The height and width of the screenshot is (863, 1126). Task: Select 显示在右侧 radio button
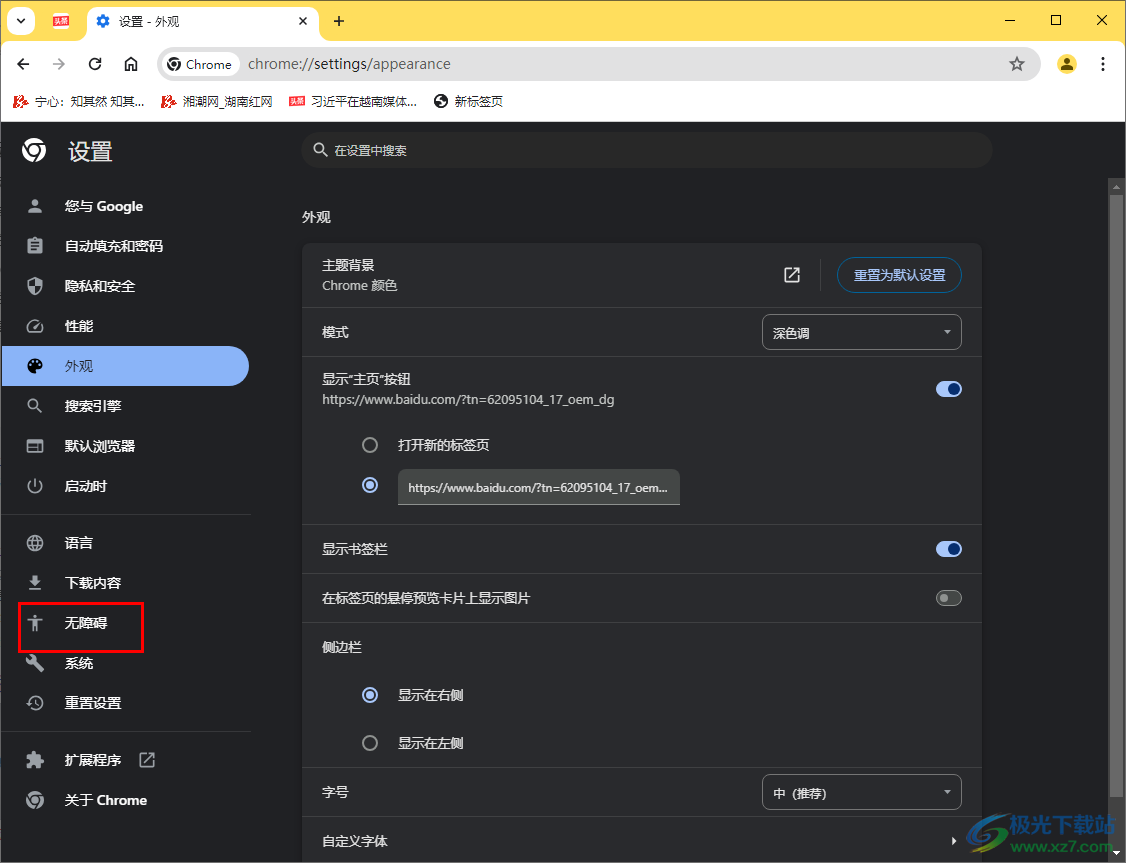370,695
